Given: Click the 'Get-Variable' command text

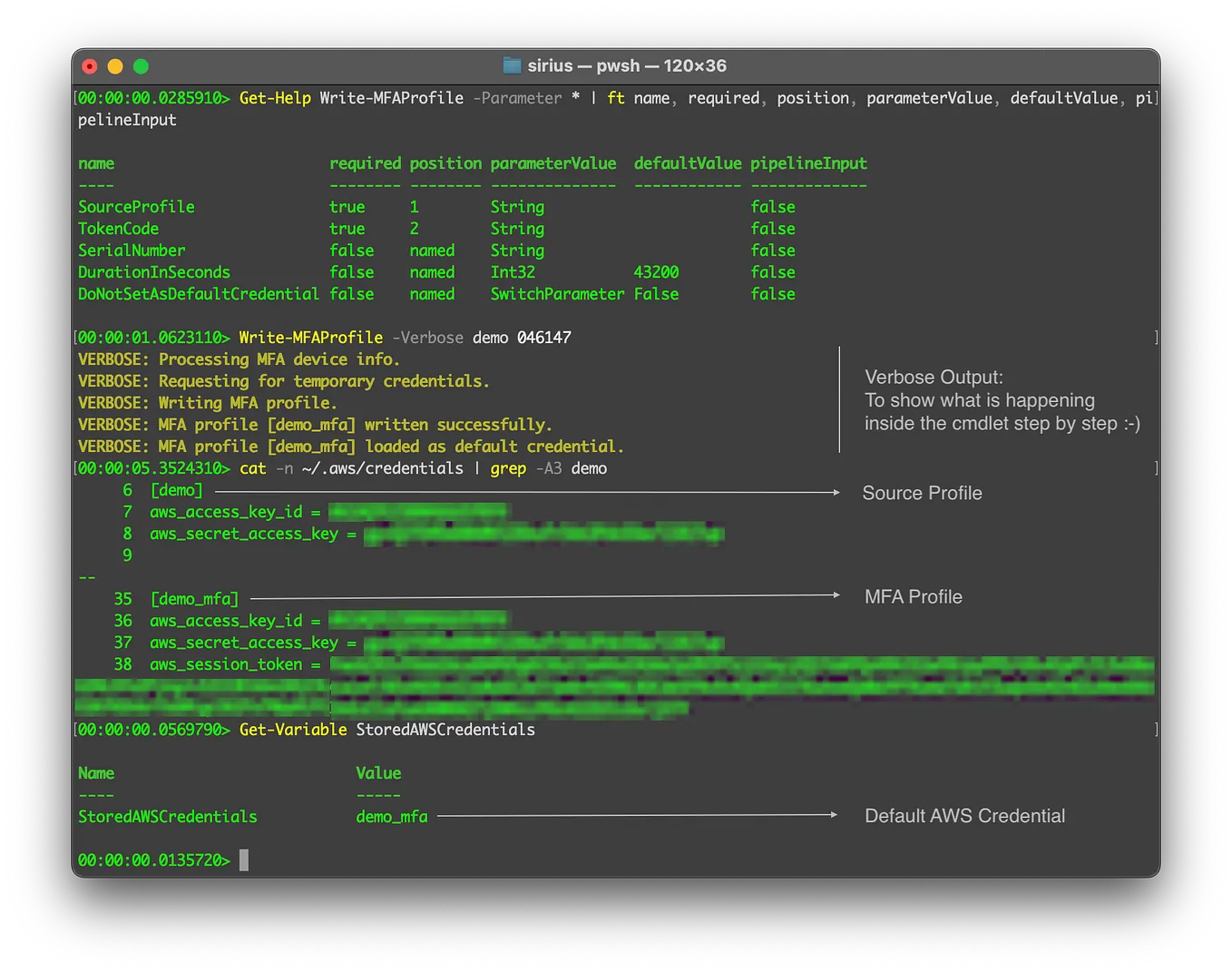Looking at the screenshot, I should pos(293,730).
